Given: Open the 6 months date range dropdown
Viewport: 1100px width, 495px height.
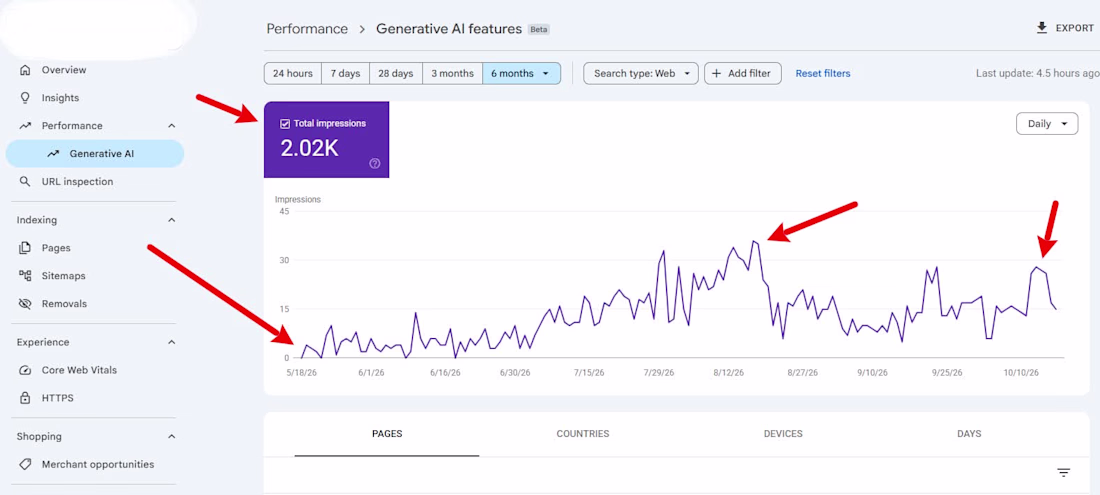Looking at the screenshot, I should [521, 74].
